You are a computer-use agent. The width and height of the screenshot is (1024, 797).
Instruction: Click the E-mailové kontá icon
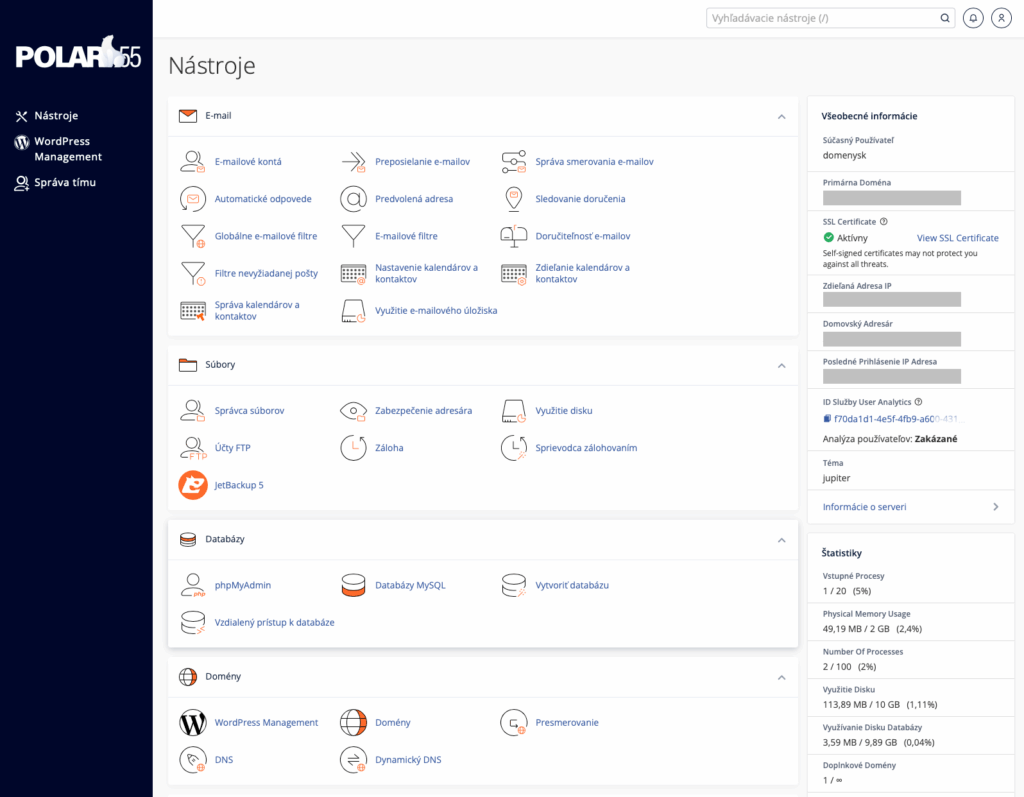click(x=192, y=161)
